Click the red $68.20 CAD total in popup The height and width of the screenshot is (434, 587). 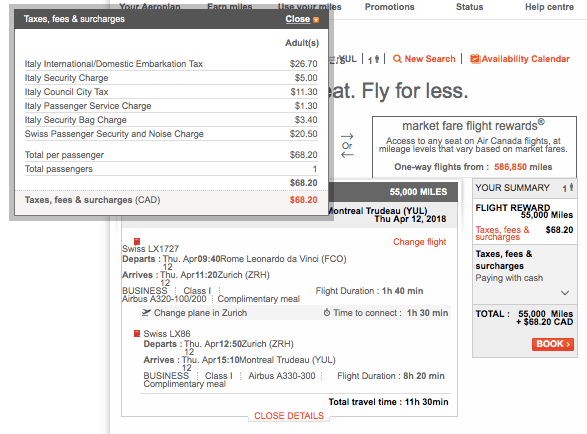(303, 200)
